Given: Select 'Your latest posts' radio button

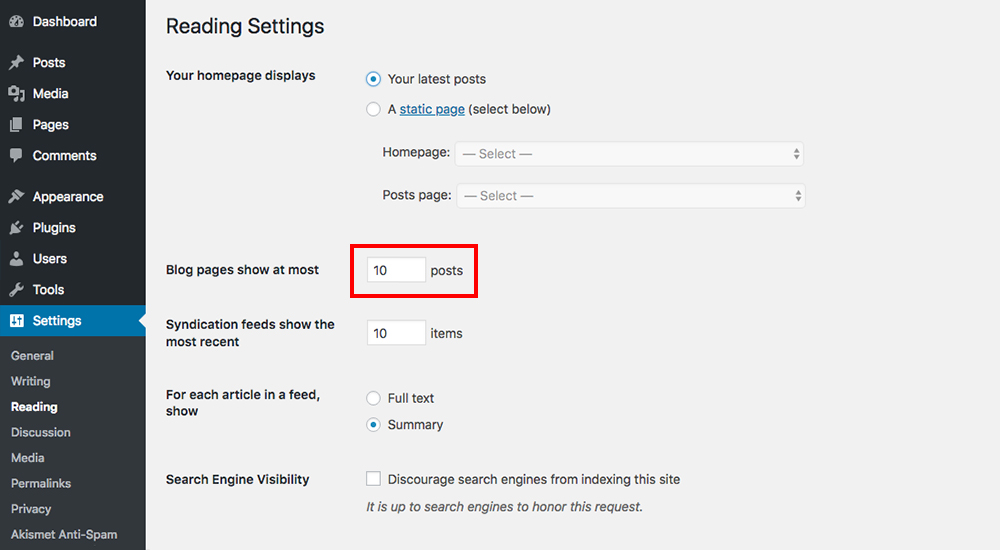Looking at the screenshot, I should click(374, 79).
